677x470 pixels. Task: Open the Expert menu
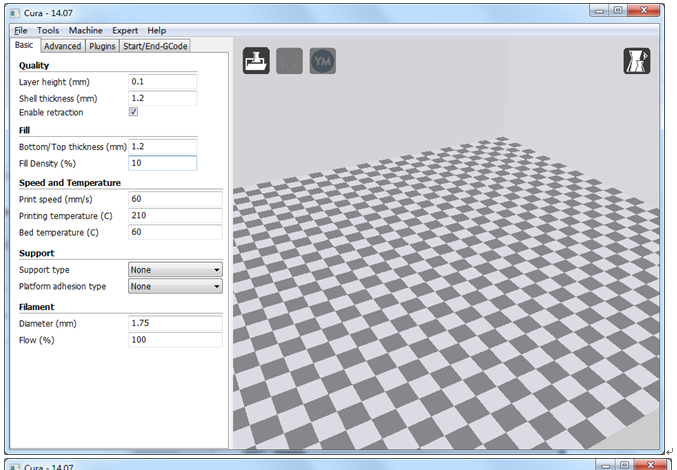[x=125, y=31]
